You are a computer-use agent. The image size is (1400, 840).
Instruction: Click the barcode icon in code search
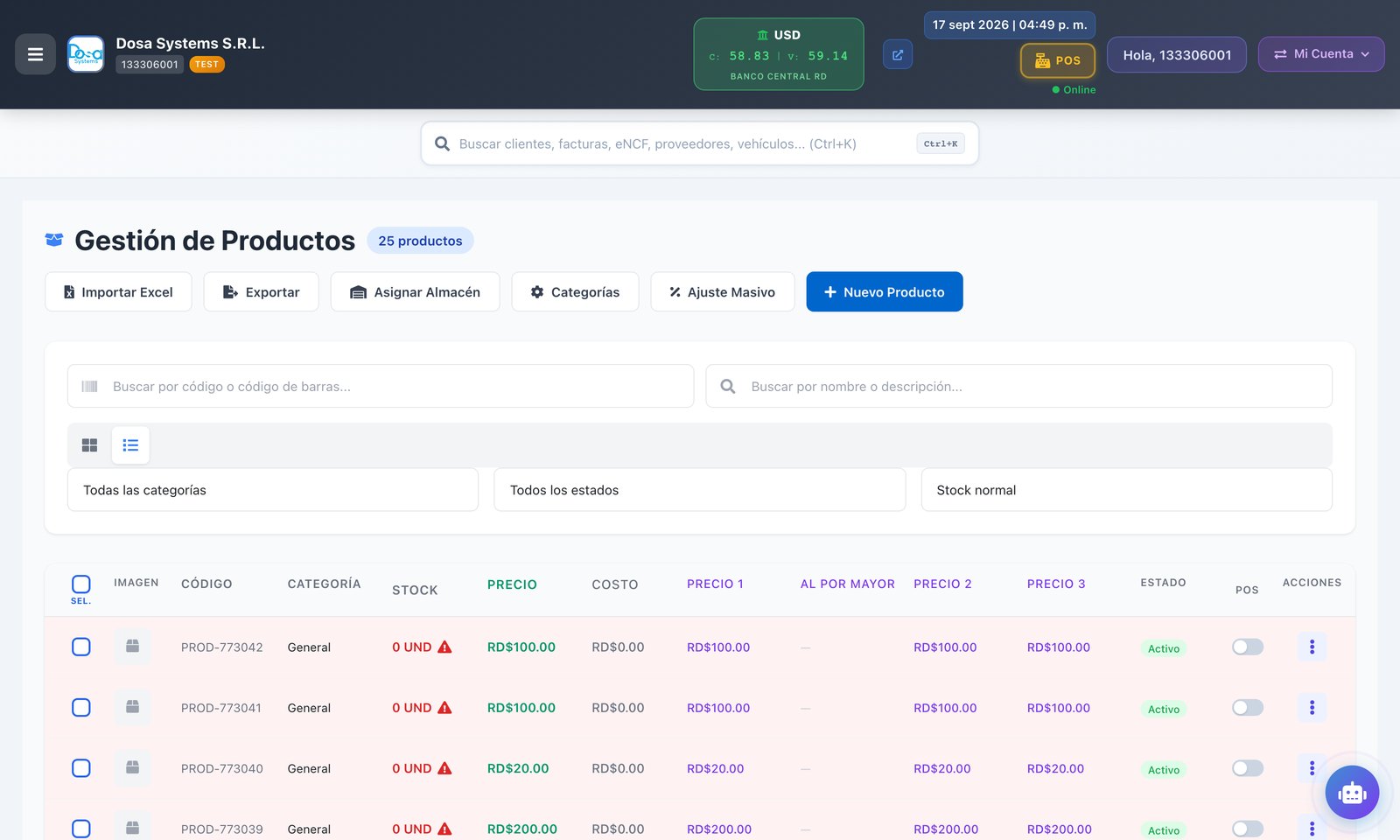89,387
